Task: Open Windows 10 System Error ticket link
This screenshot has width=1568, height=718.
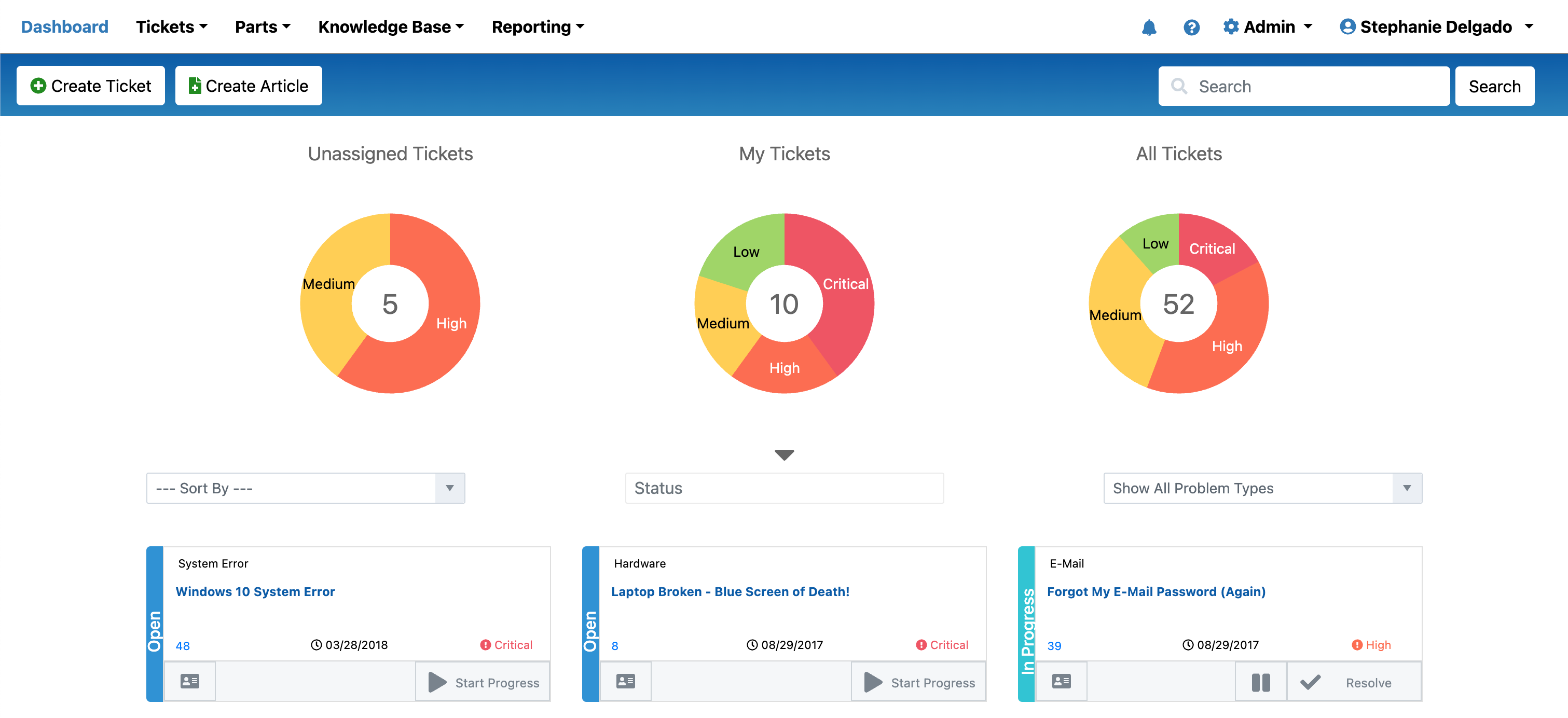Action: point(255,591)
